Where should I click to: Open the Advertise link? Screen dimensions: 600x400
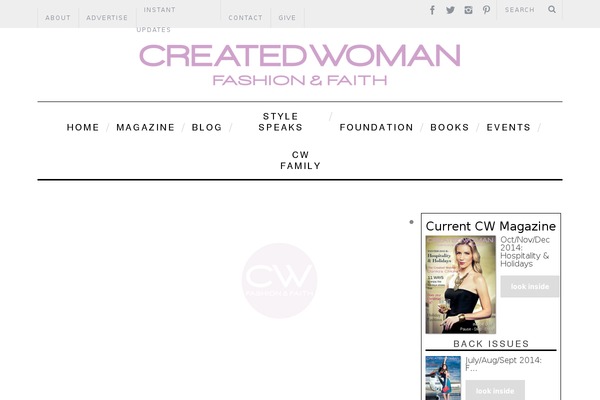coord(107,18)
